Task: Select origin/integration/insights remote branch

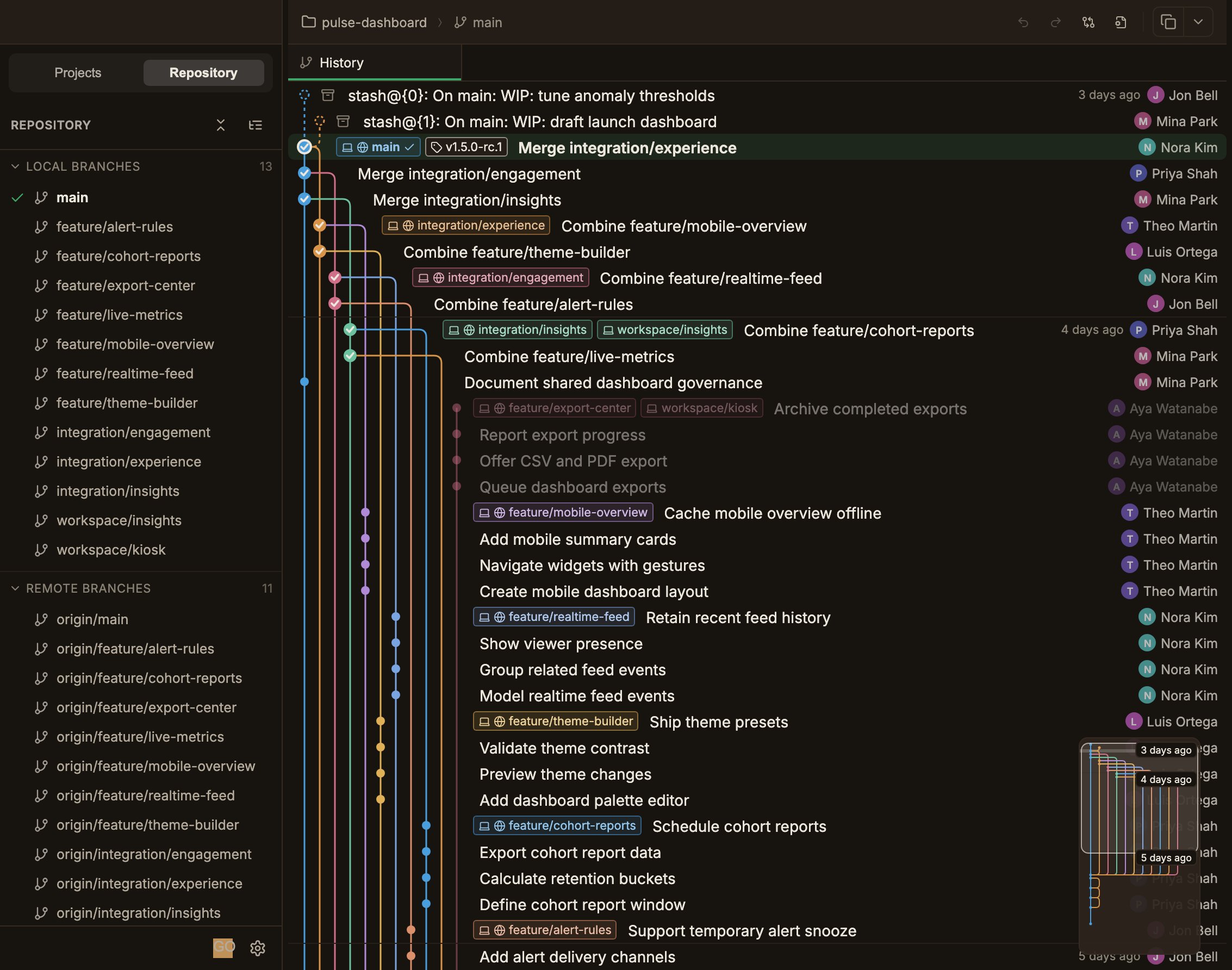Action: pyautogui.click(x=141, y=913)
